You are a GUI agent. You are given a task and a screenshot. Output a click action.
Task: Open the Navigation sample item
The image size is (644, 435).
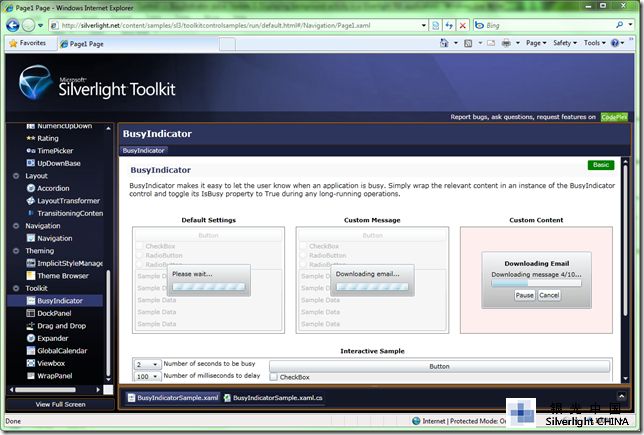click(55, 239)
